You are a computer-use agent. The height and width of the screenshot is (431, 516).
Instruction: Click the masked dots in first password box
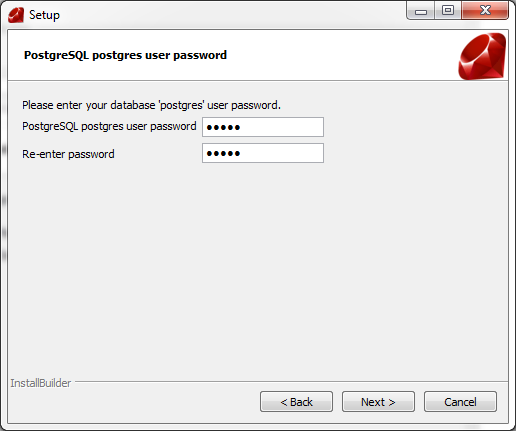(x=223, y=127)
